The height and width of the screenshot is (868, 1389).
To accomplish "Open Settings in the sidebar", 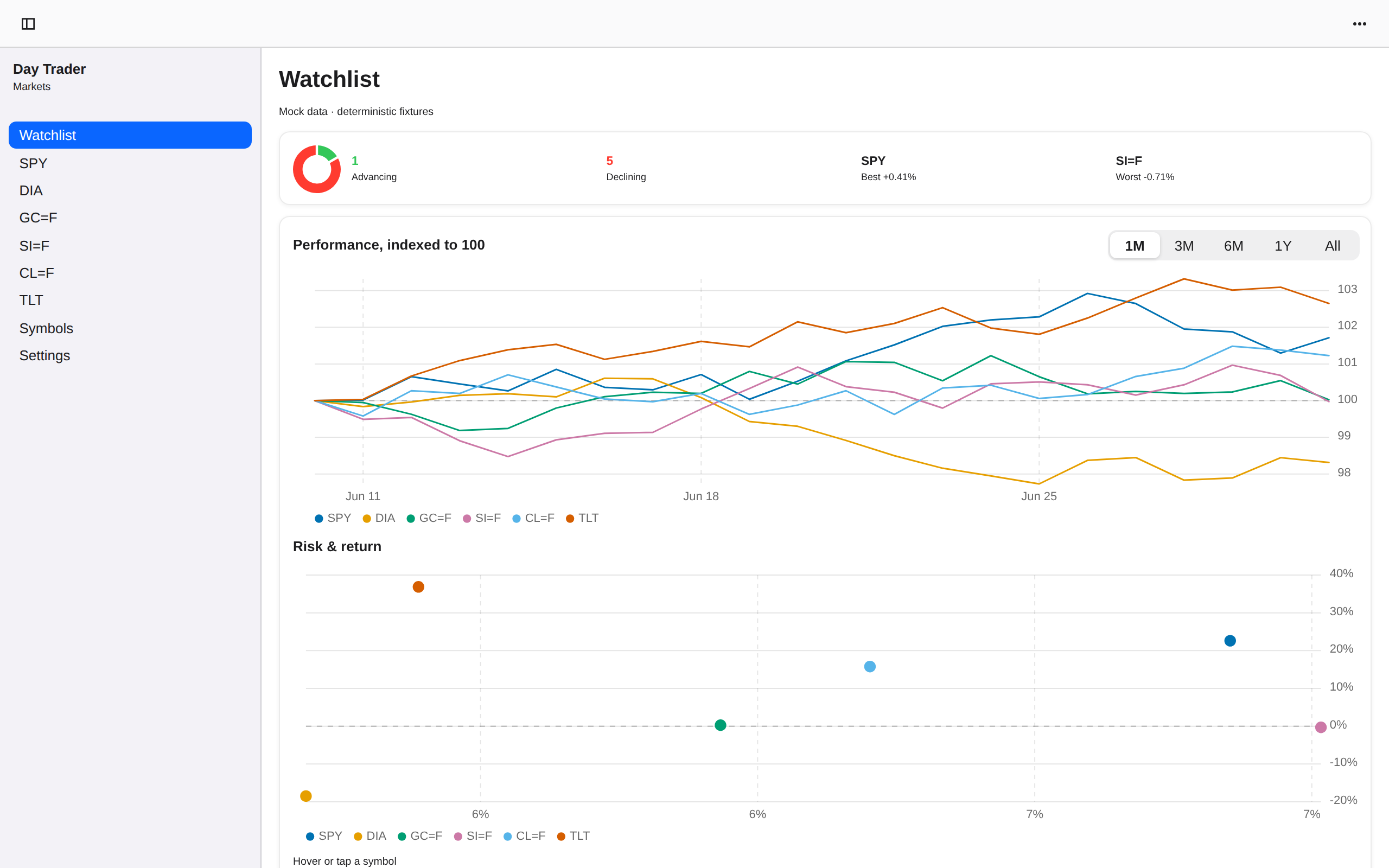I will pyautogui.click(x=130, y=355).
